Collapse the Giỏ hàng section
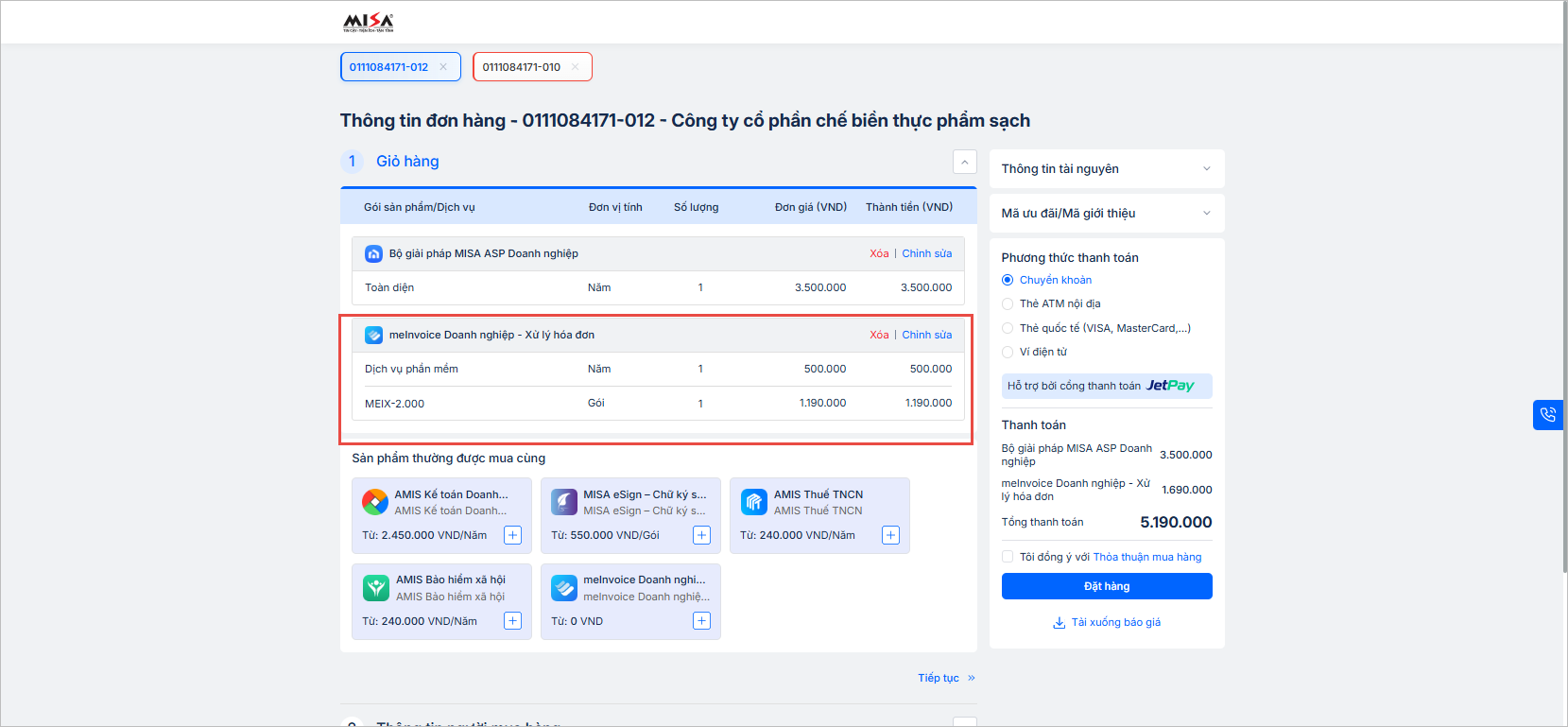The image size is (1568, 727). (x=964, y=162)
